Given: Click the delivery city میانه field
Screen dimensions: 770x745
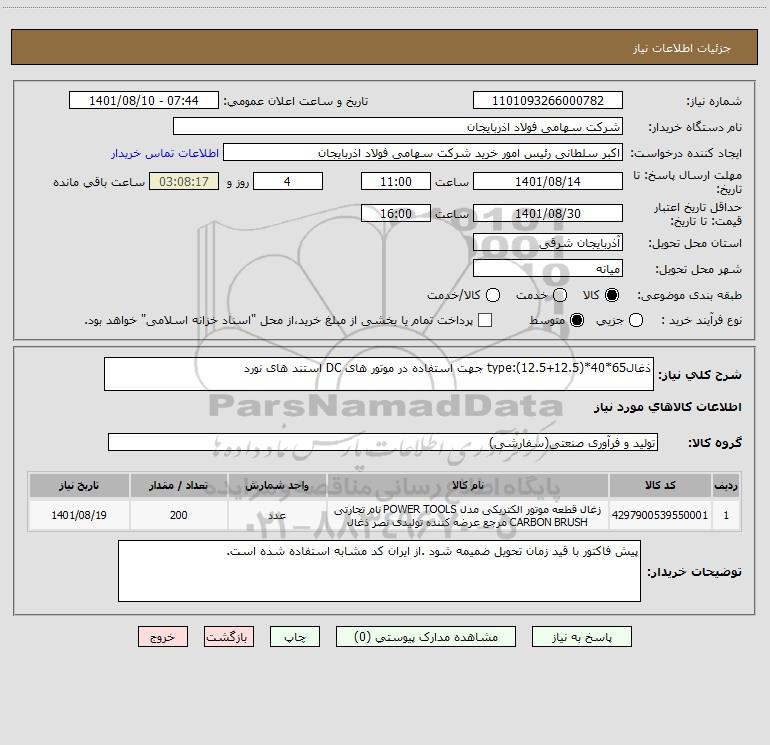Looking at the screenshot, I should [x=548, y=269].
